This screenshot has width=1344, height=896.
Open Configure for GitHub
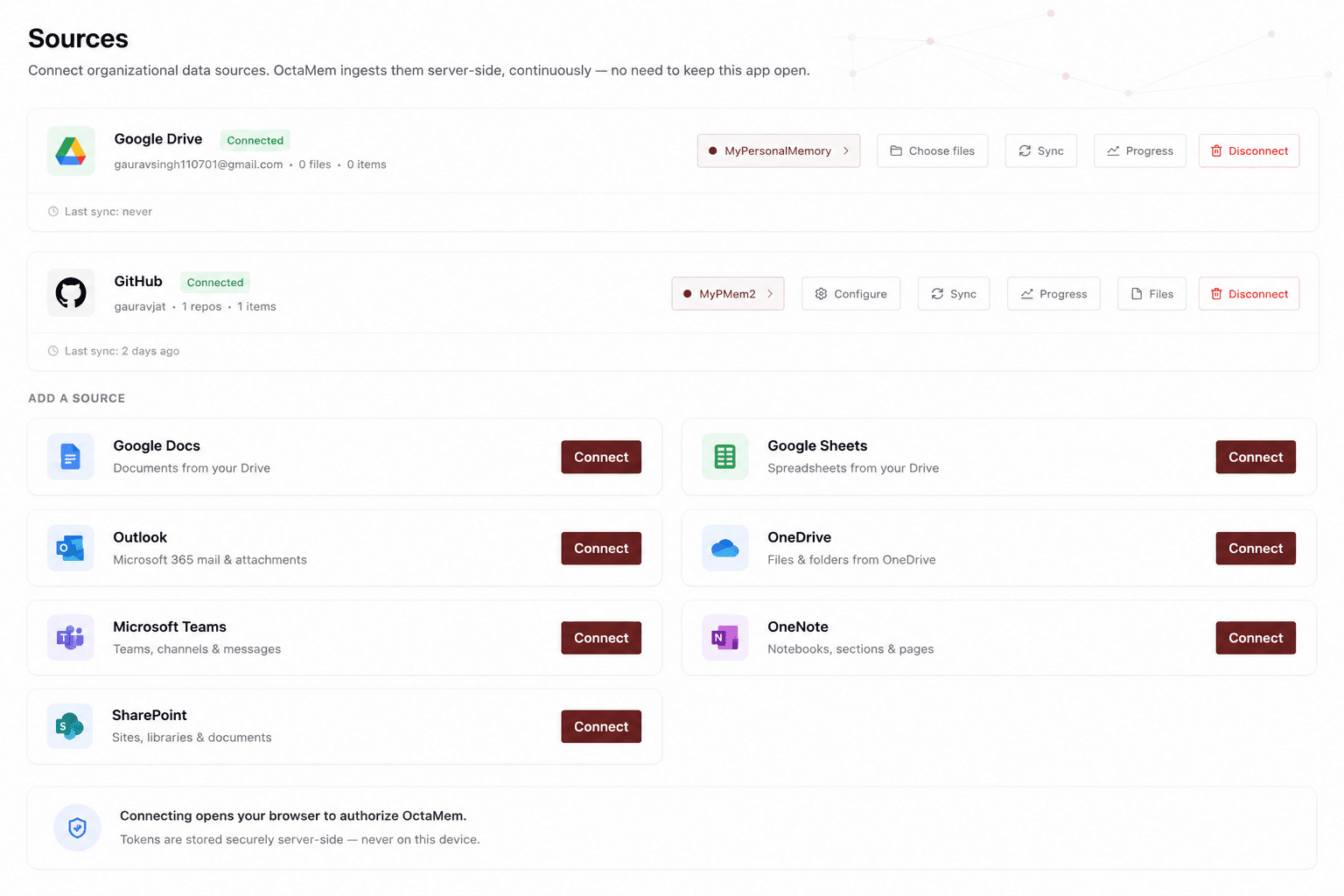(x=851, y=294)
